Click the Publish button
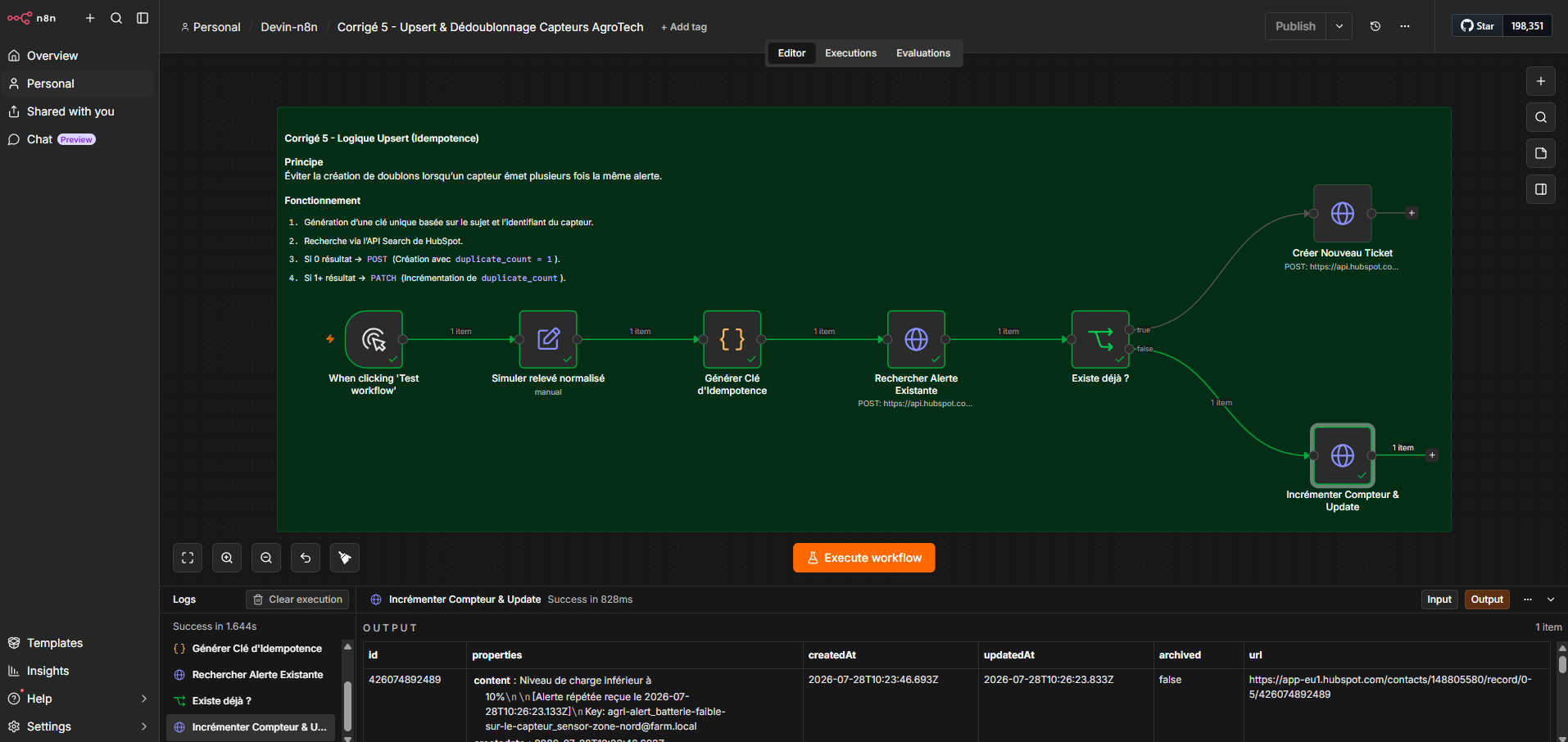The image size is (1568, 742). [1295, 26]
